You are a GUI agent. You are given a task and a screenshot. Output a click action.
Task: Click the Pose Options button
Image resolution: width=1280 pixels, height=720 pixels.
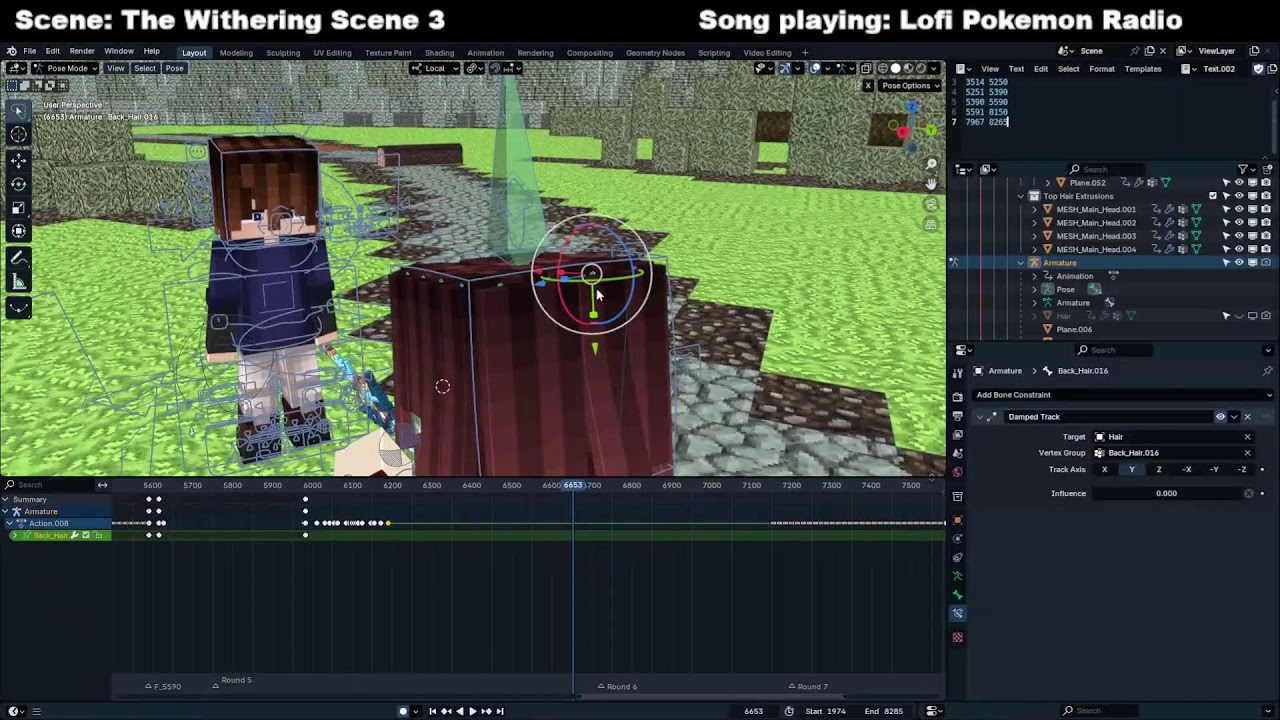909,86
